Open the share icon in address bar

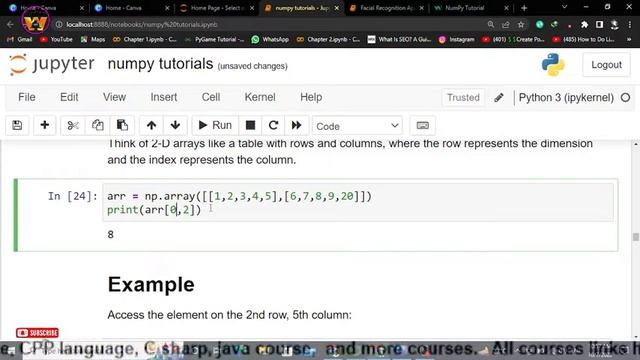[x=506, y=24]
